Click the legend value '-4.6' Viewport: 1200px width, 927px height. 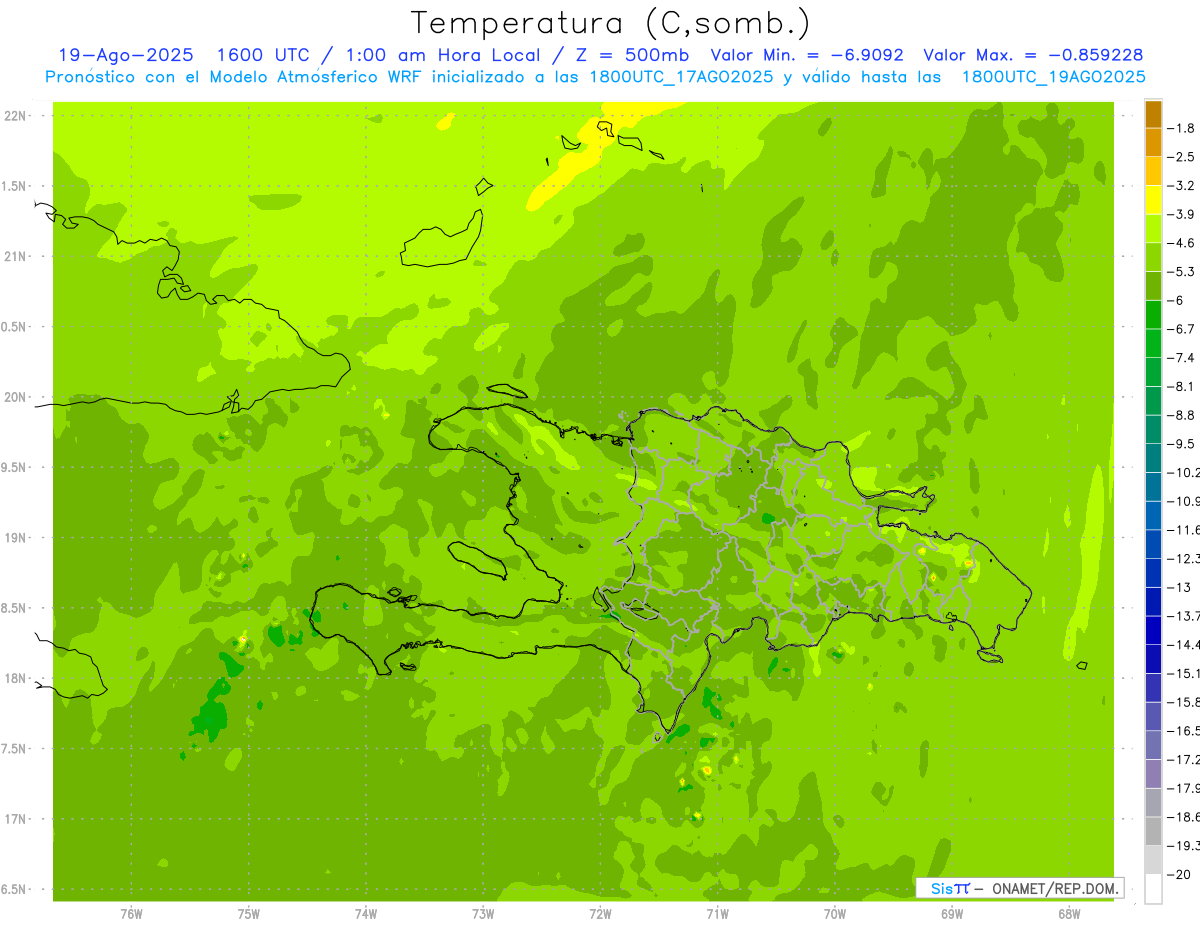pyautogui.click(x=1183, y=243)
